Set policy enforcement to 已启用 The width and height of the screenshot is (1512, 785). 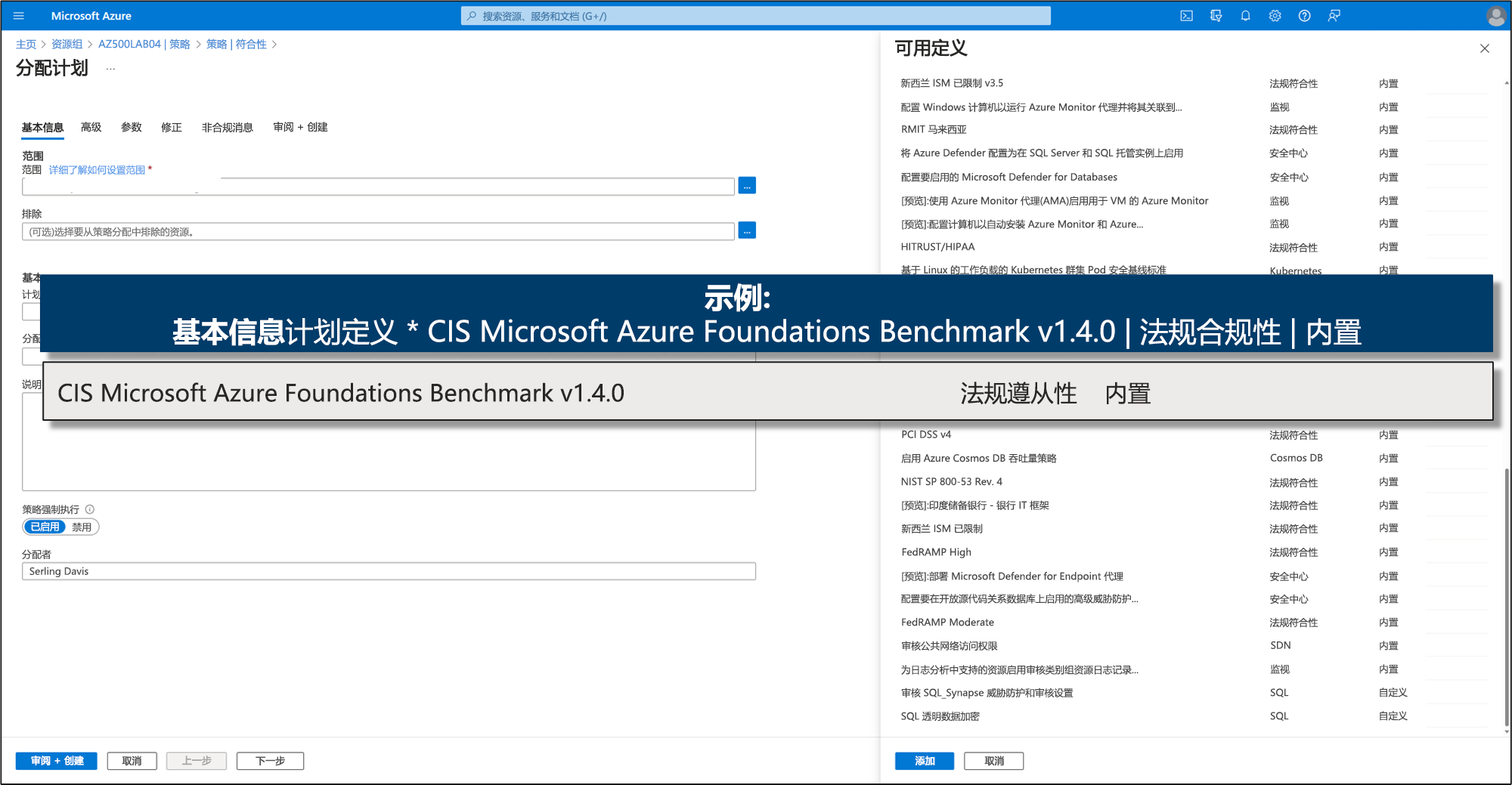point(45,527)
